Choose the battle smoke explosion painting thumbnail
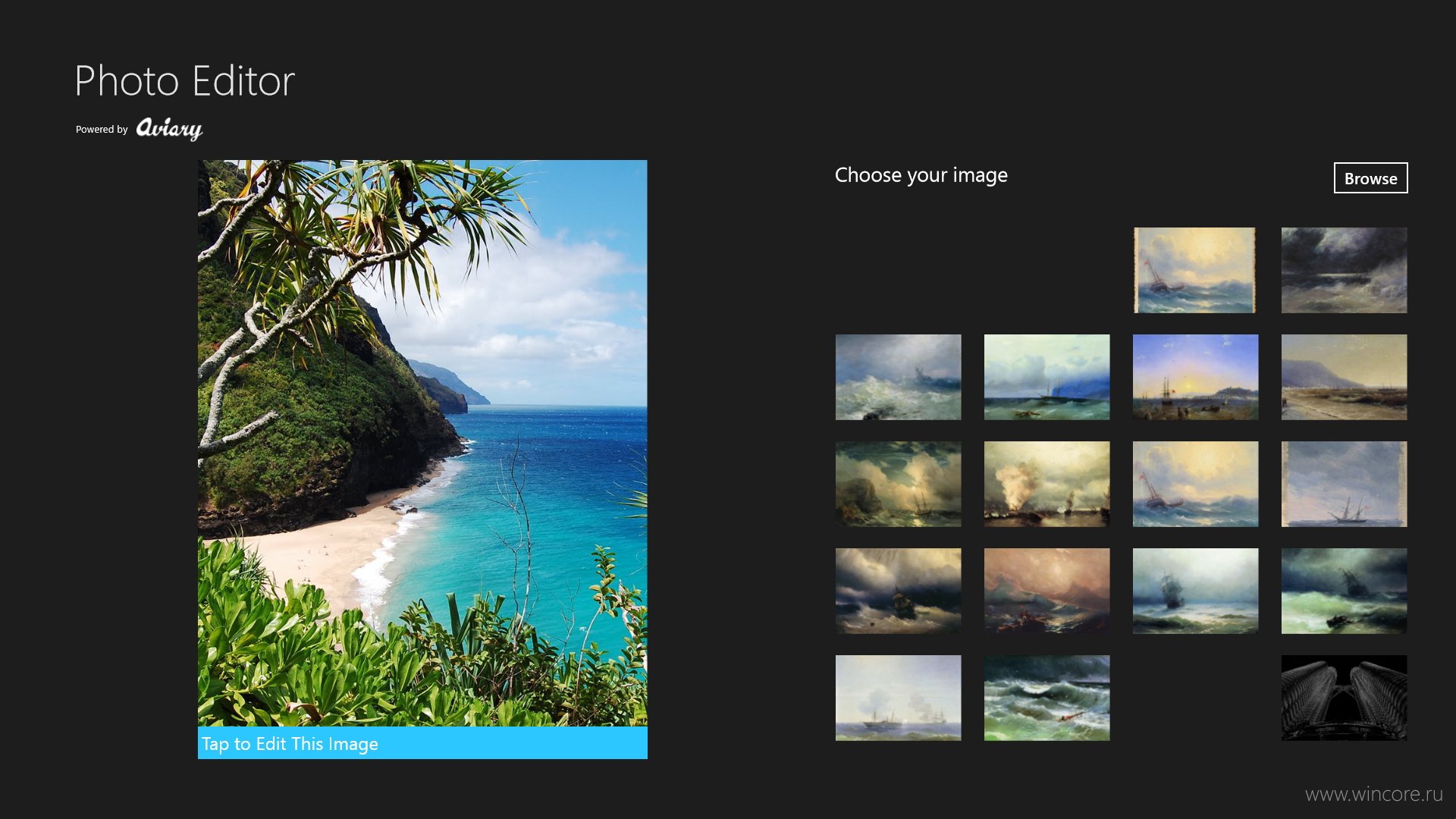Screen dimensions: 1456x819 tap(1046, 484)
